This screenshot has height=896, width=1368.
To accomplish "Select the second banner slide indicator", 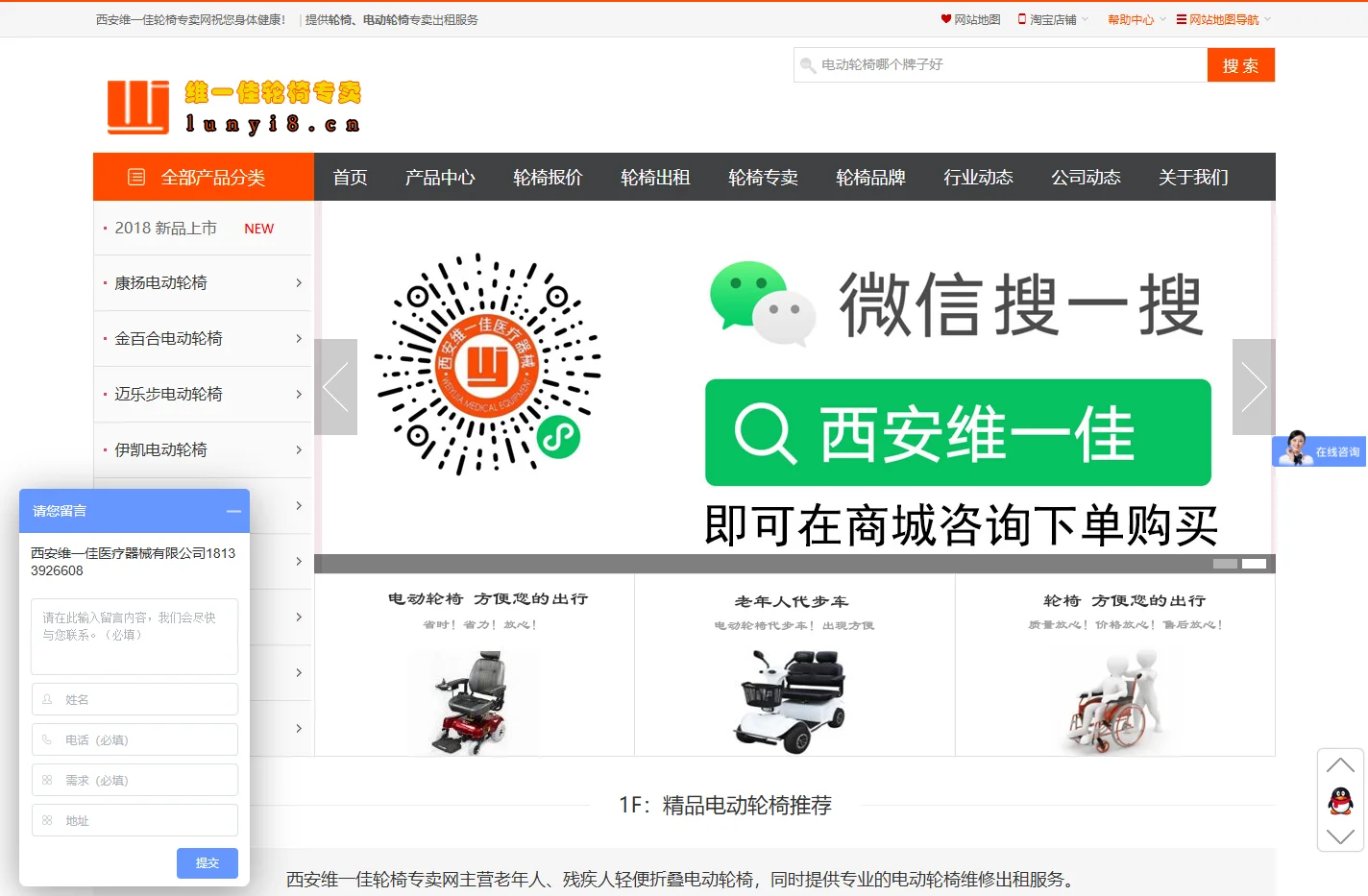I will pos(1254,564).
